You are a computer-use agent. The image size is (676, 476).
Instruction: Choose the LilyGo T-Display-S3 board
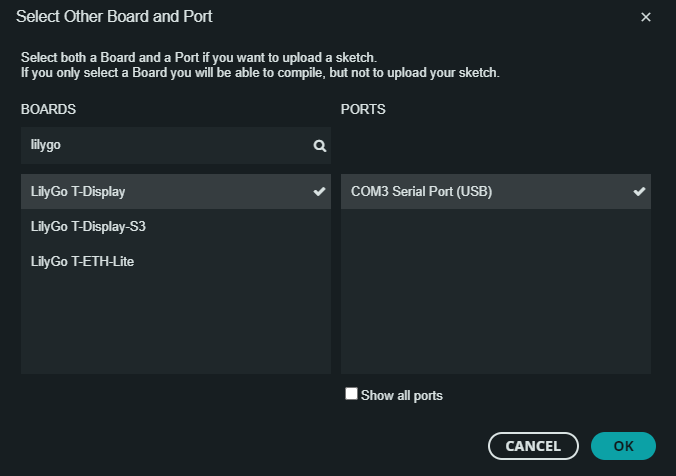coord(176,226)
